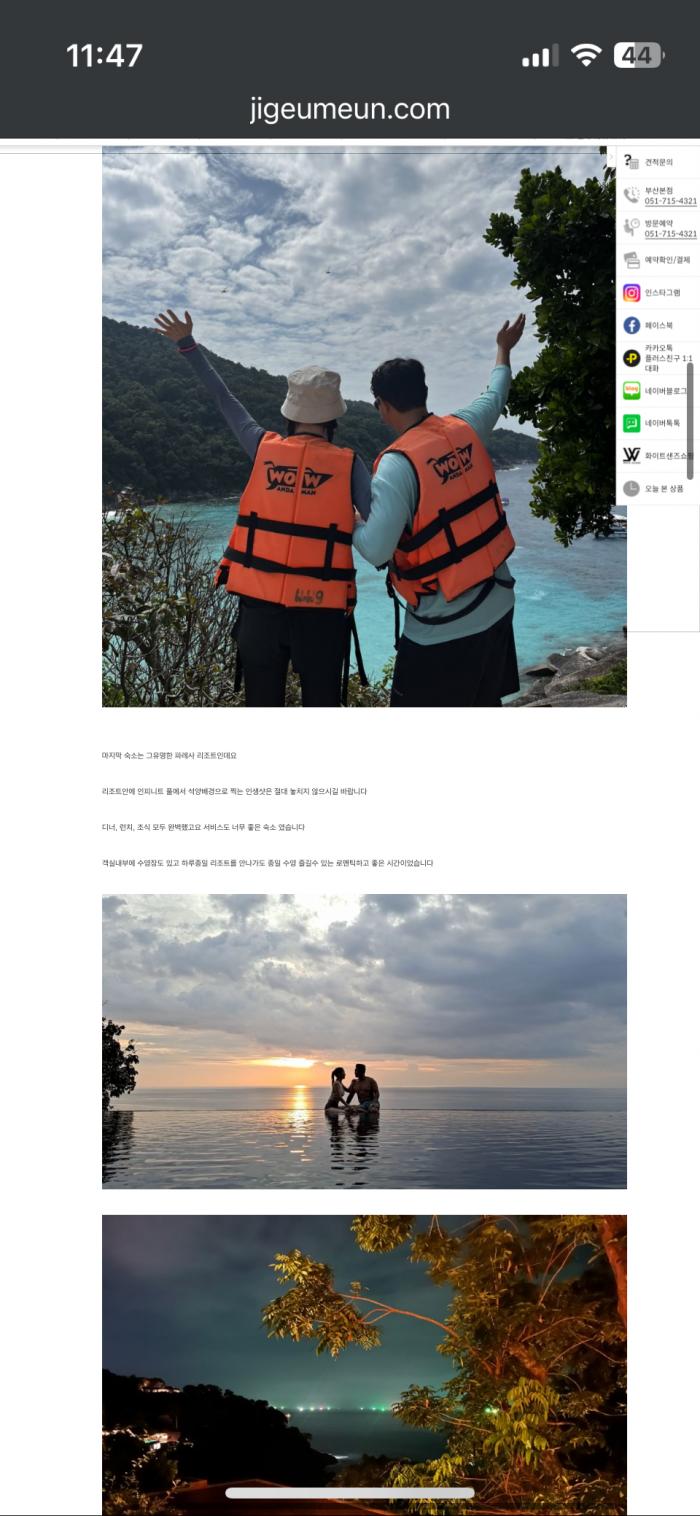
Task: Open the Facebook icon in sidebar
Action: click(631, 325)
